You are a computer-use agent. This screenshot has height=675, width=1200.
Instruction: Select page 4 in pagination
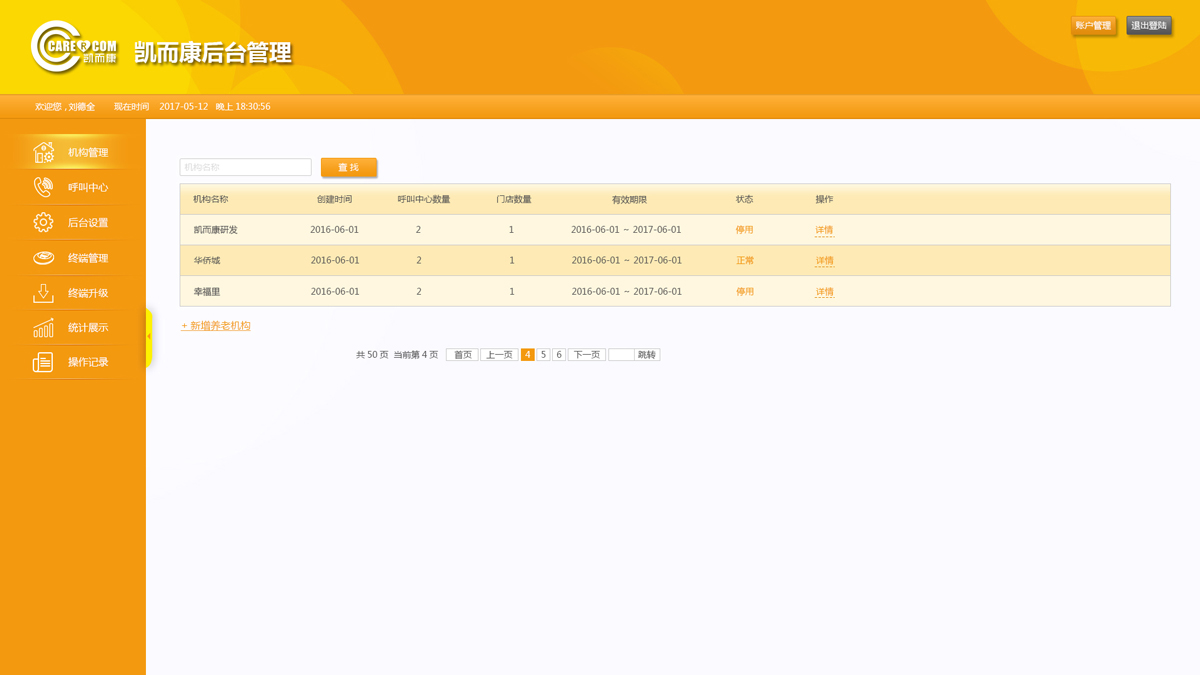(527, 355)
